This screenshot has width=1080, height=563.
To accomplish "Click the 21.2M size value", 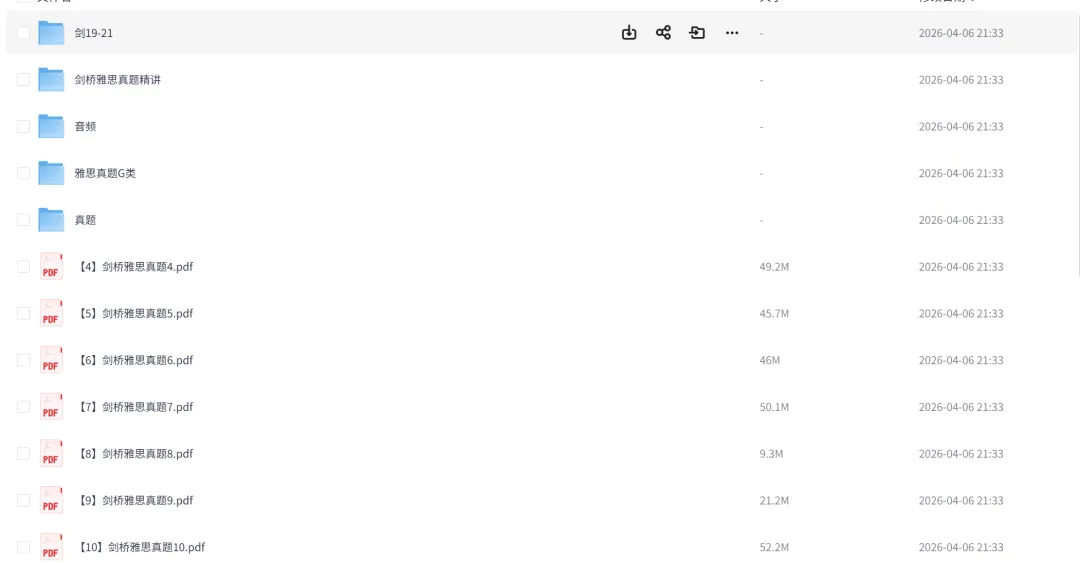I will tap(774, 500).
